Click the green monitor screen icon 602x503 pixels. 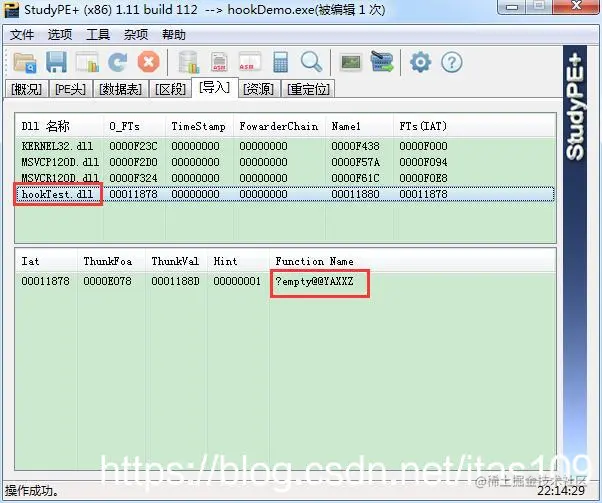click(x=351, y=62)
